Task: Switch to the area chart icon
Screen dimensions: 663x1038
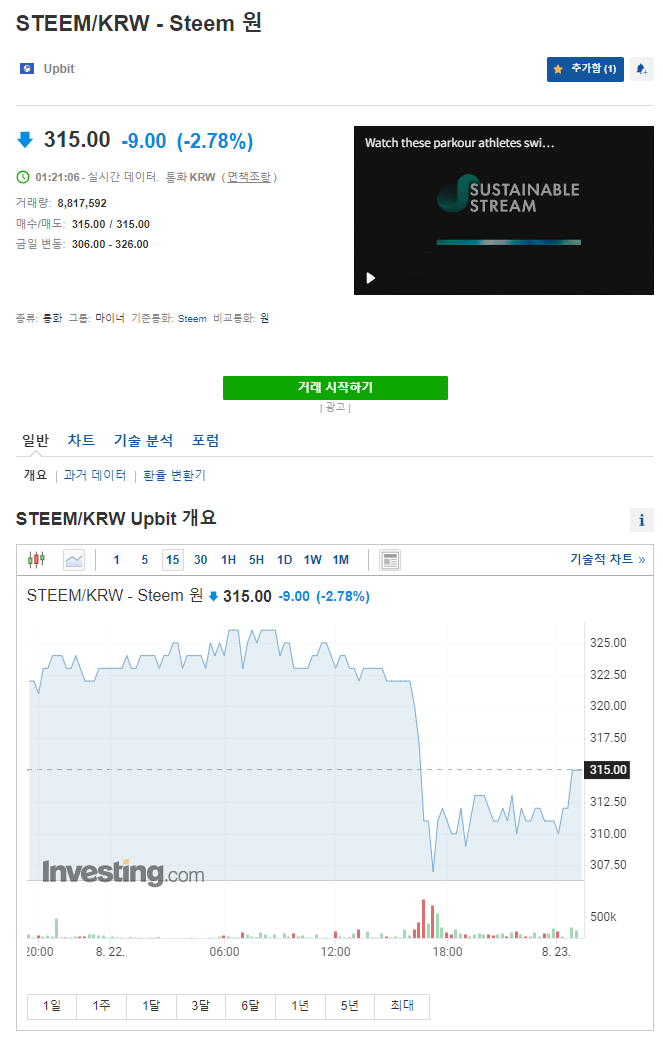Action: tap(74, 560)
